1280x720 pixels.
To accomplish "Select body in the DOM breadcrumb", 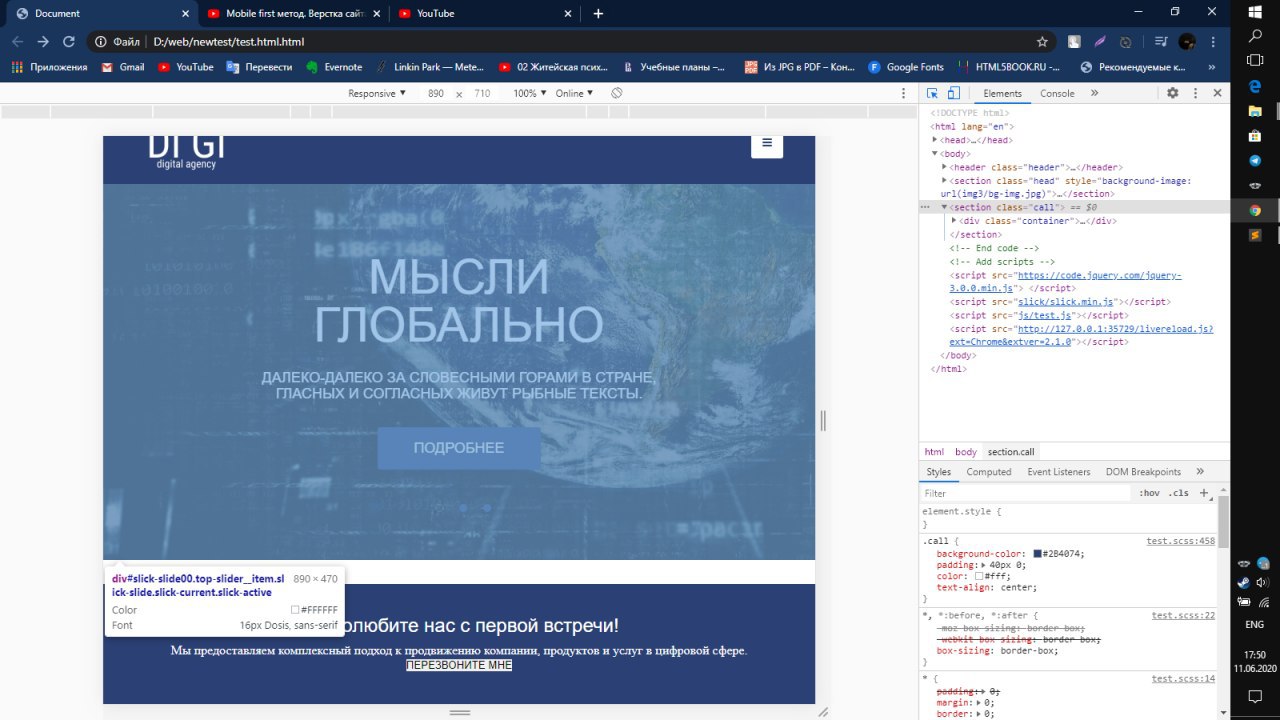I will click(x=966, y=452).
